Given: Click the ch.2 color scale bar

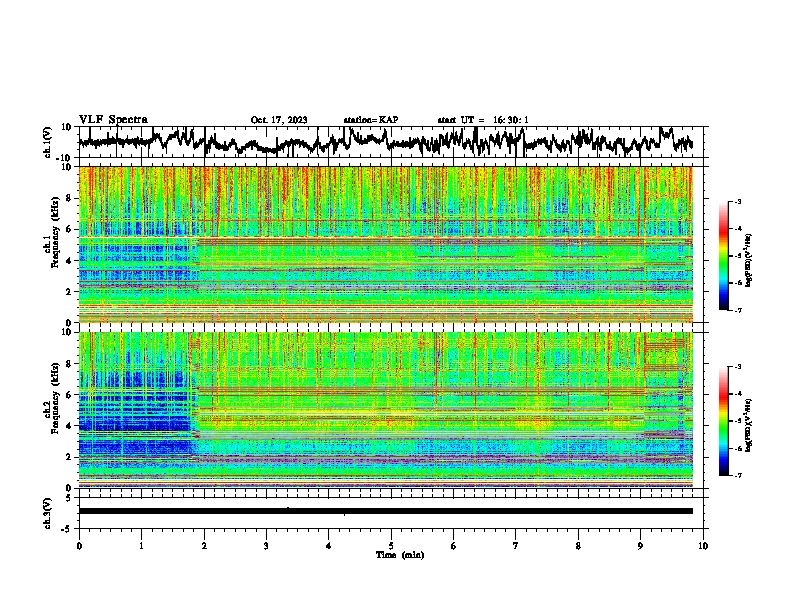Looking at the screenshot, I should [724, 421].
